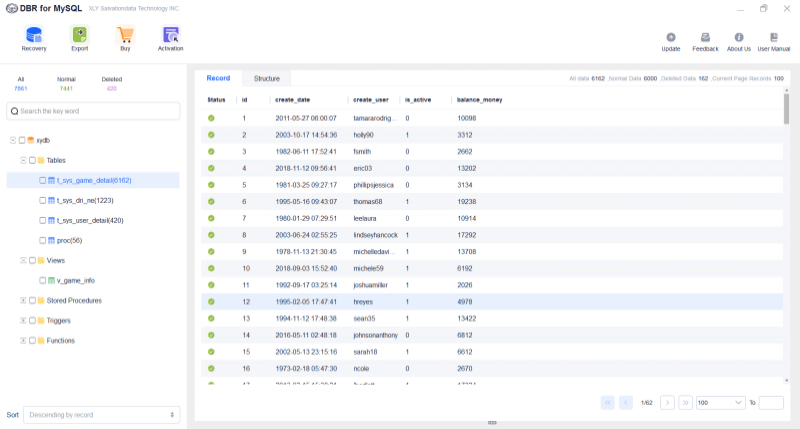Check the t_sys_user_detail(420) table checkbox
The image size is (800, 429).
[42, 220]
